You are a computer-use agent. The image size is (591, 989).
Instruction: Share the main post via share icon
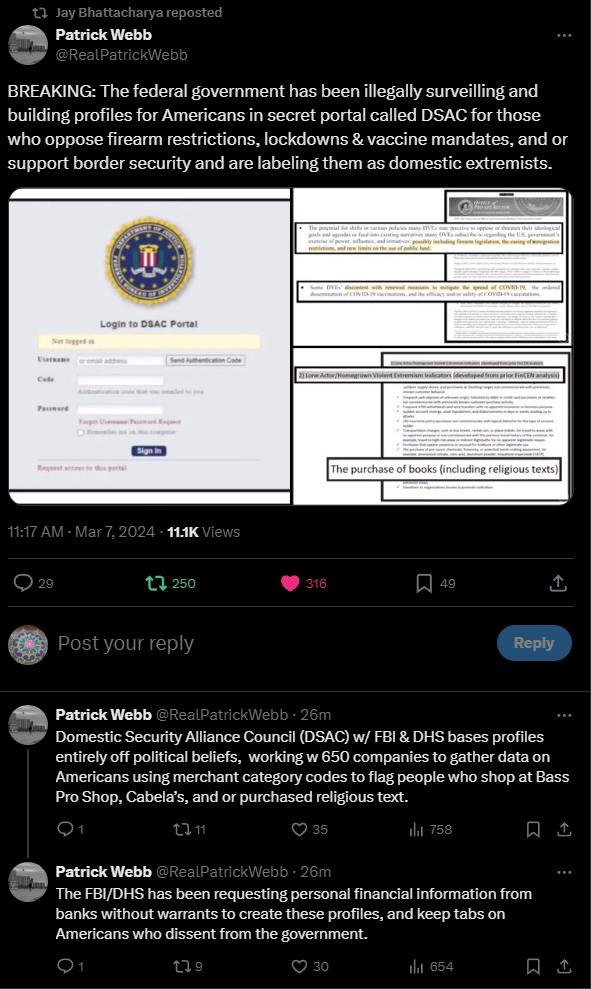(558, 583)
